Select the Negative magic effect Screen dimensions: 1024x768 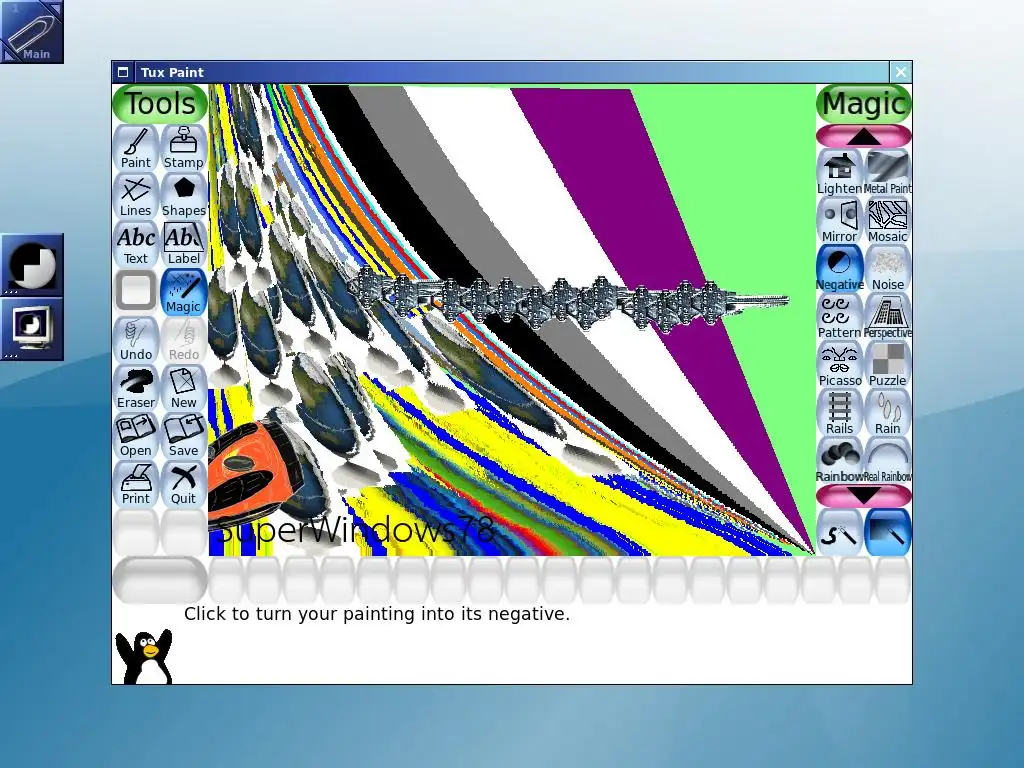pos(840,269)
